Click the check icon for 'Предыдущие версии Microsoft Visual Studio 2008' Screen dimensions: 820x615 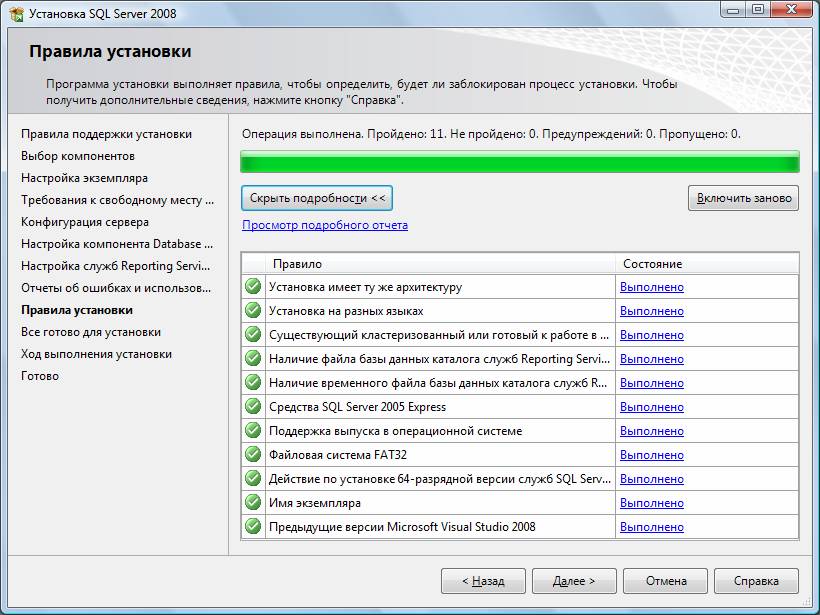click(x=253, y=527)
